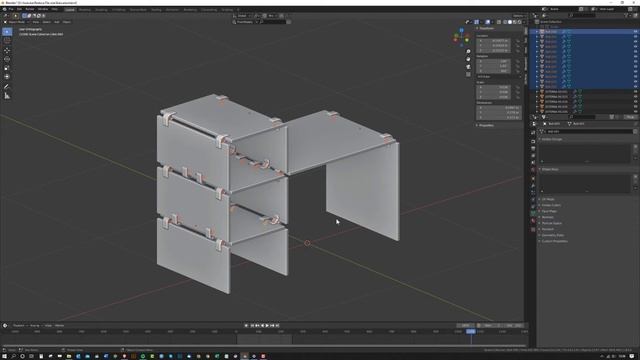Screen dimensions: 640x360
Task: Open the Render properties tab
Action: click(x=533, y=140)
